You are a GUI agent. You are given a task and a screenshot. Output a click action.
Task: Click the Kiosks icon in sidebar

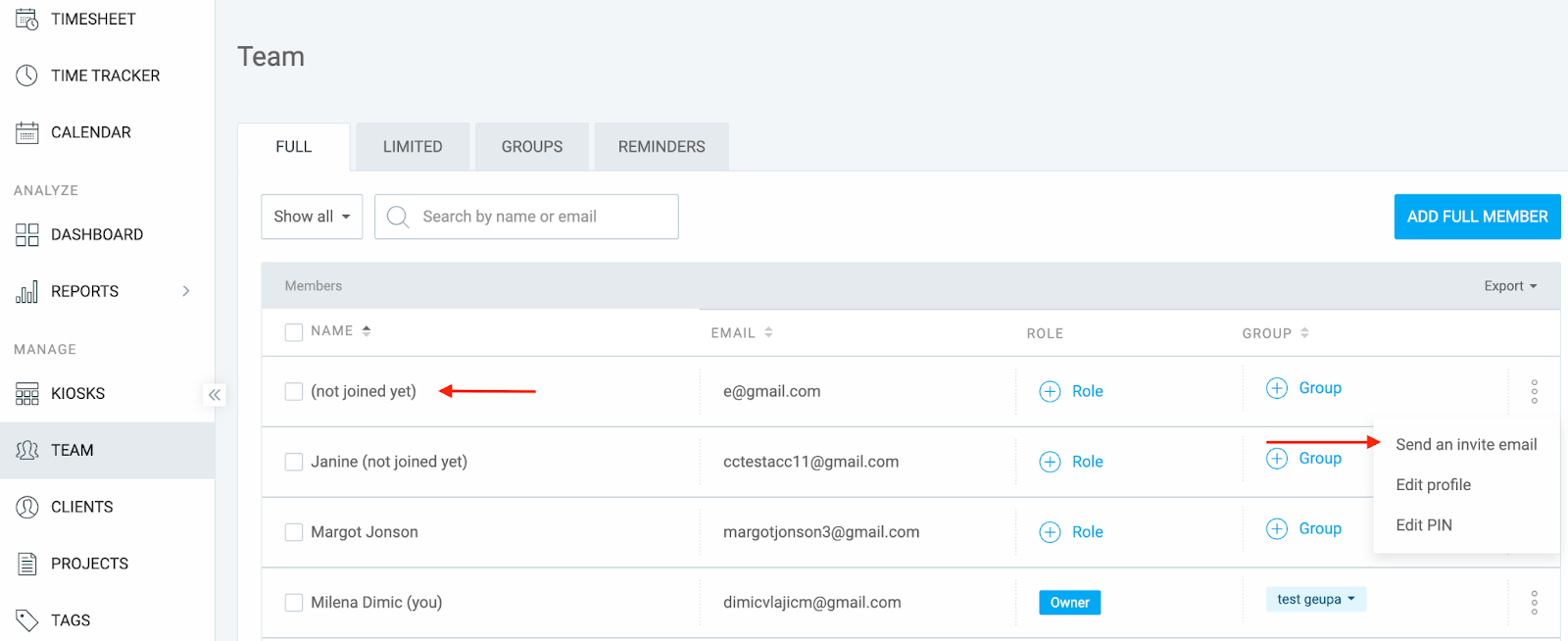(26, 393)
